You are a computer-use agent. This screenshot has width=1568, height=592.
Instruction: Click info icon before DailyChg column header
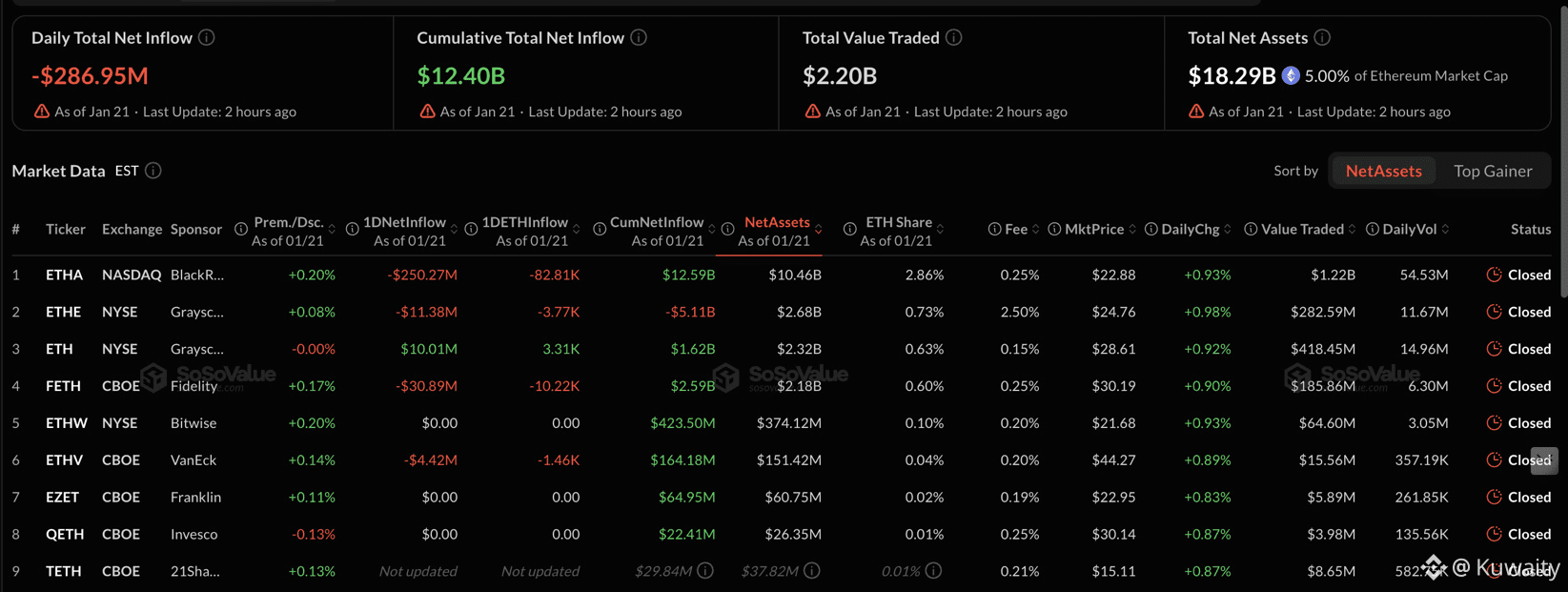[x=1151, y=230]
